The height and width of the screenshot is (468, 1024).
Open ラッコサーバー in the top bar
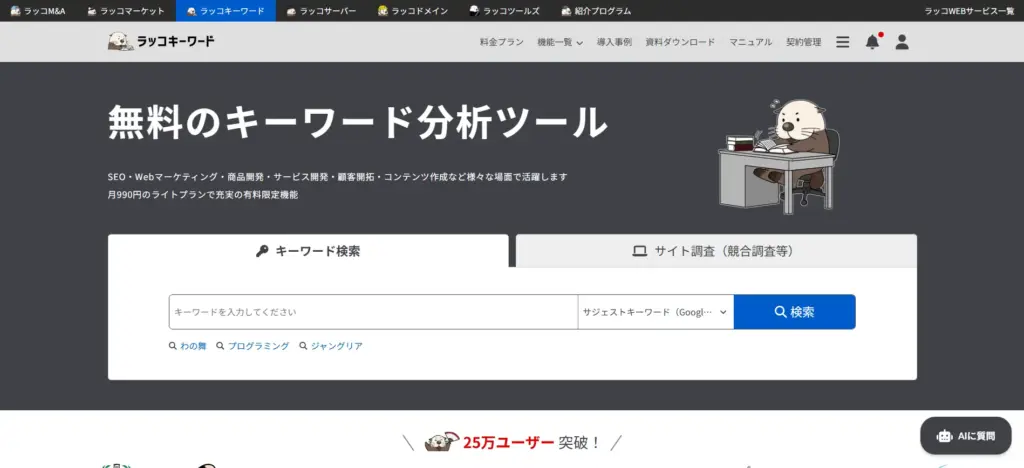(x=321, y=11)
